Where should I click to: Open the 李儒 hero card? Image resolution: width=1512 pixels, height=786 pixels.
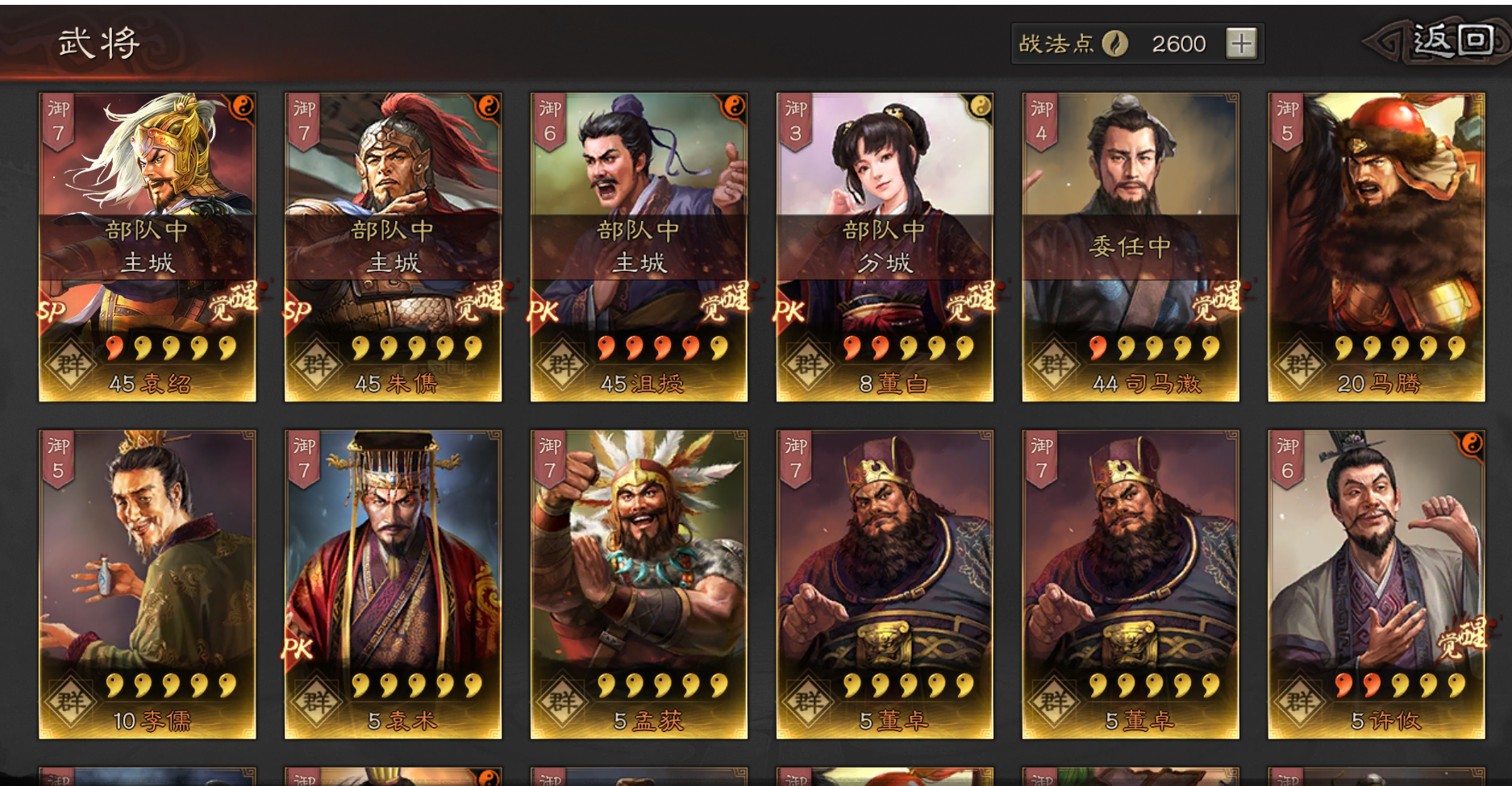[x=148, y=584]
